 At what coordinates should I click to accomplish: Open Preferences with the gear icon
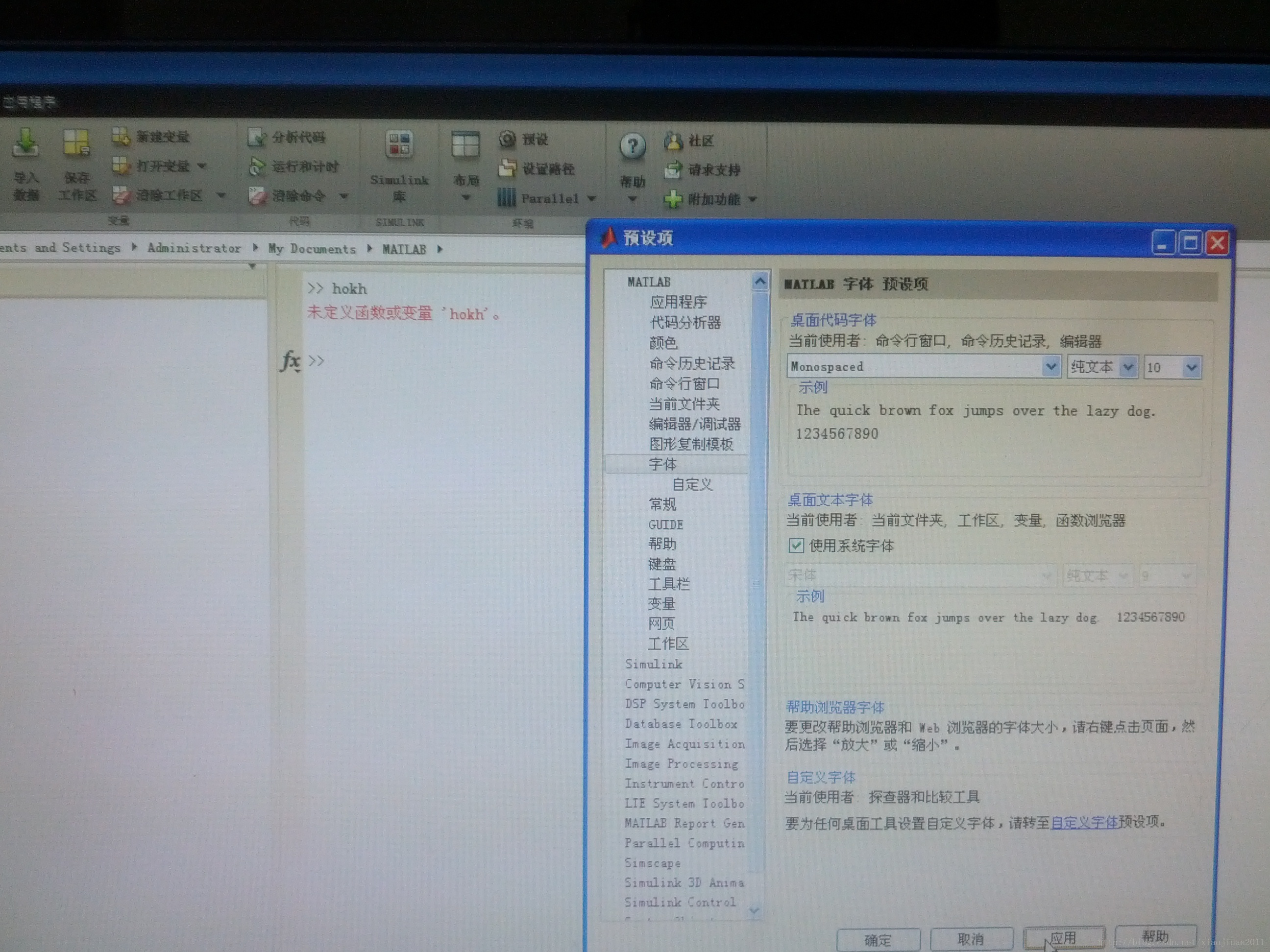508,140
